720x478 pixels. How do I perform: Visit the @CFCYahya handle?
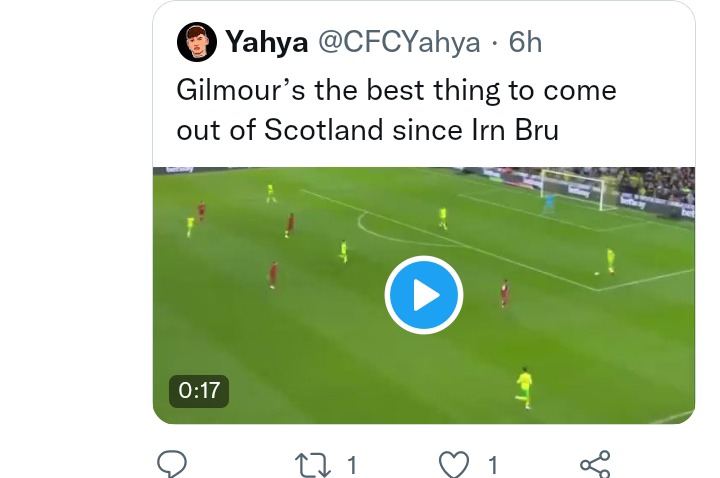[x=399, y=42]
